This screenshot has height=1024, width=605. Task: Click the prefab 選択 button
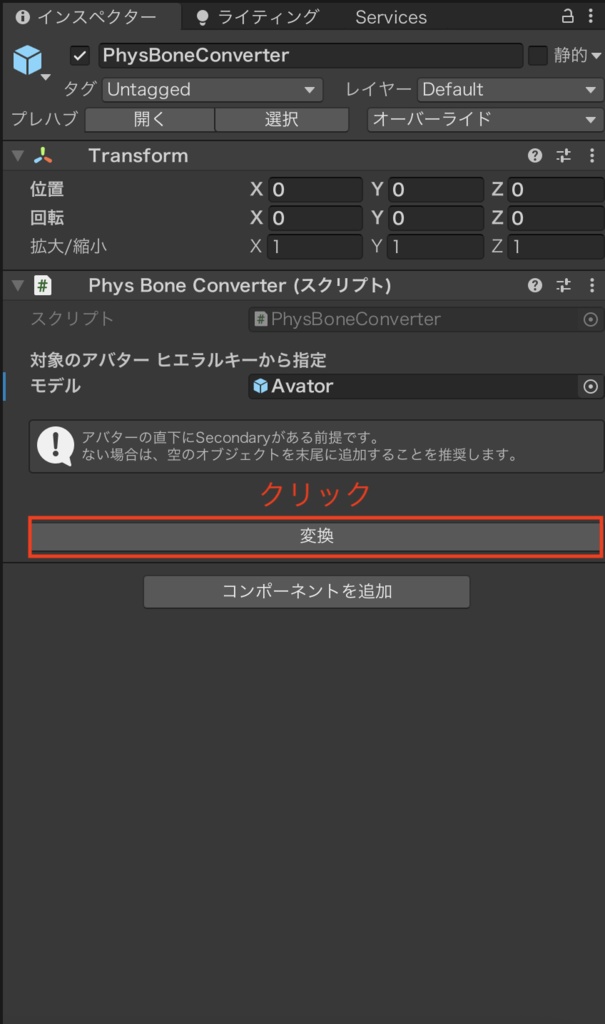282,120
